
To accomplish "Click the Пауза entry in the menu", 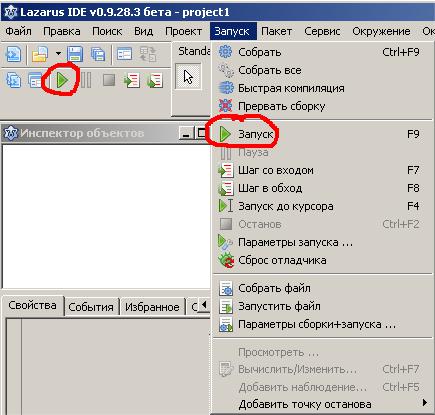I will click(323, 152).
